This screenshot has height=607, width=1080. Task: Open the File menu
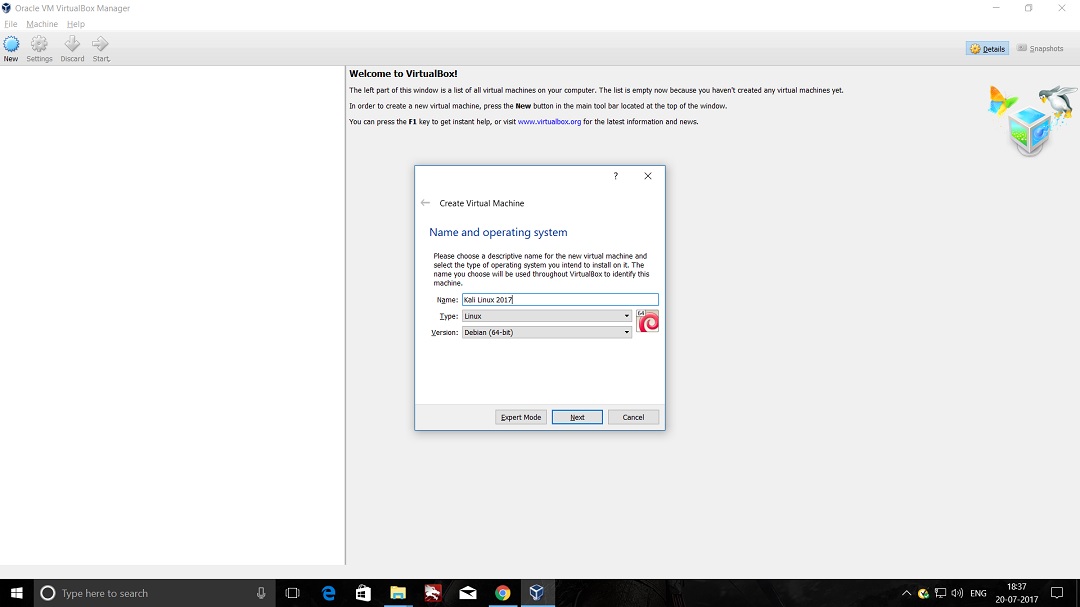click(x=11, y=24)
